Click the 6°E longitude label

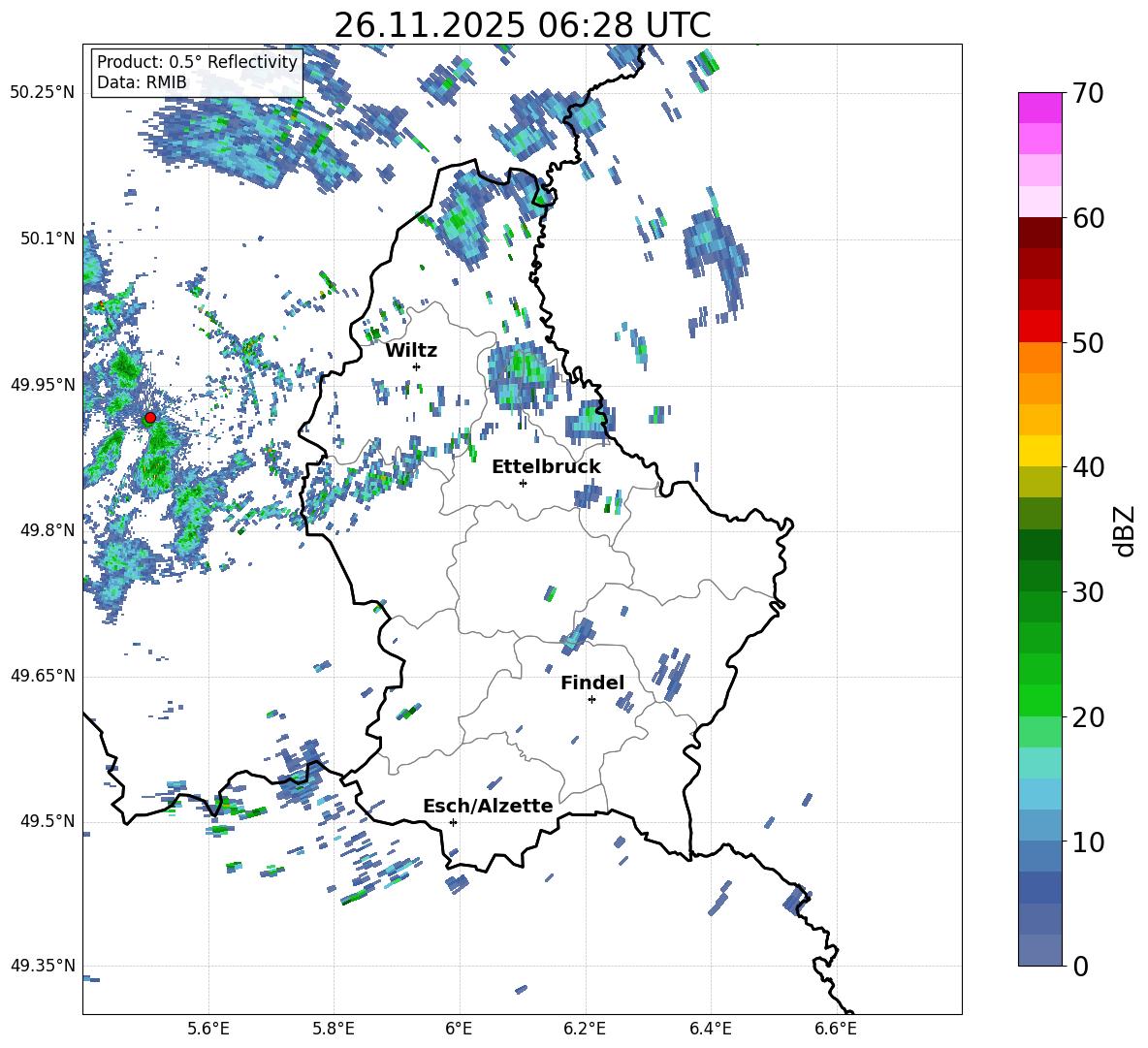tap(459, 1029)
